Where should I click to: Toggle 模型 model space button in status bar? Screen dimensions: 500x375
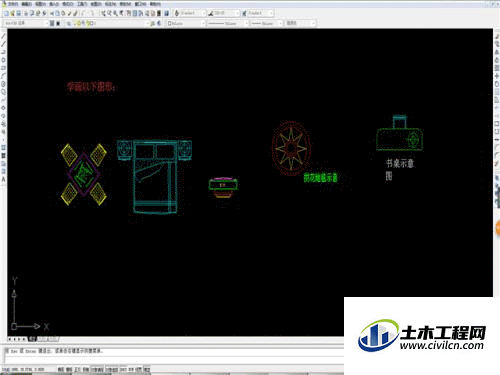coord(147,369)
